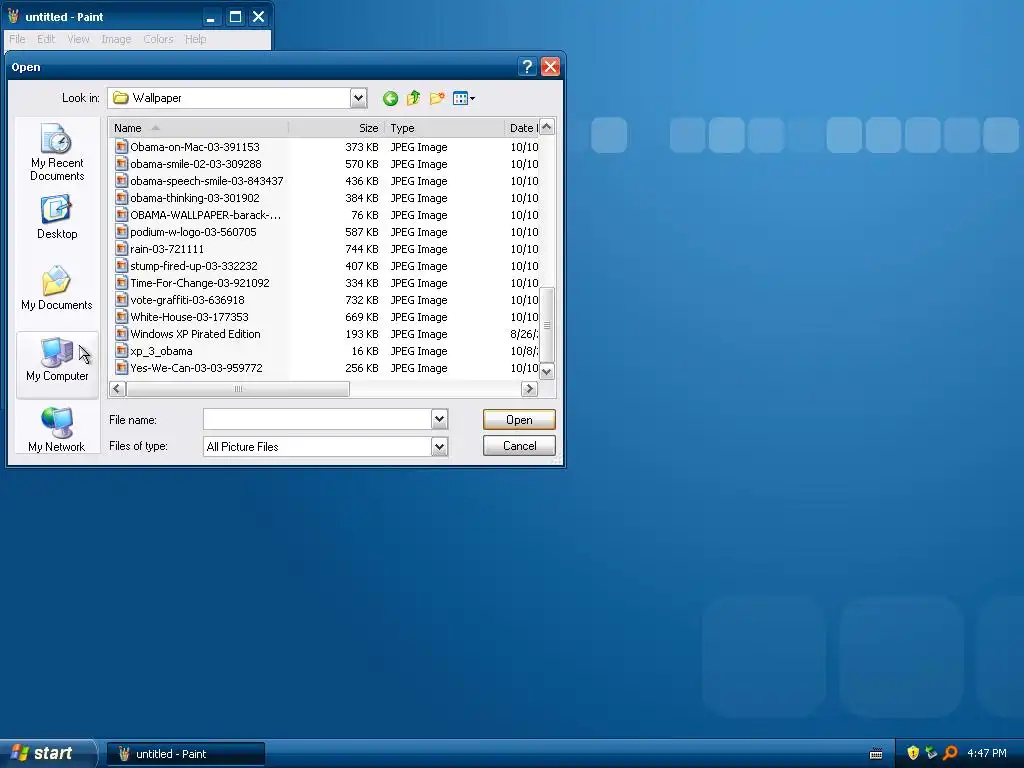Open Paint's View menu

coord(78,39)
